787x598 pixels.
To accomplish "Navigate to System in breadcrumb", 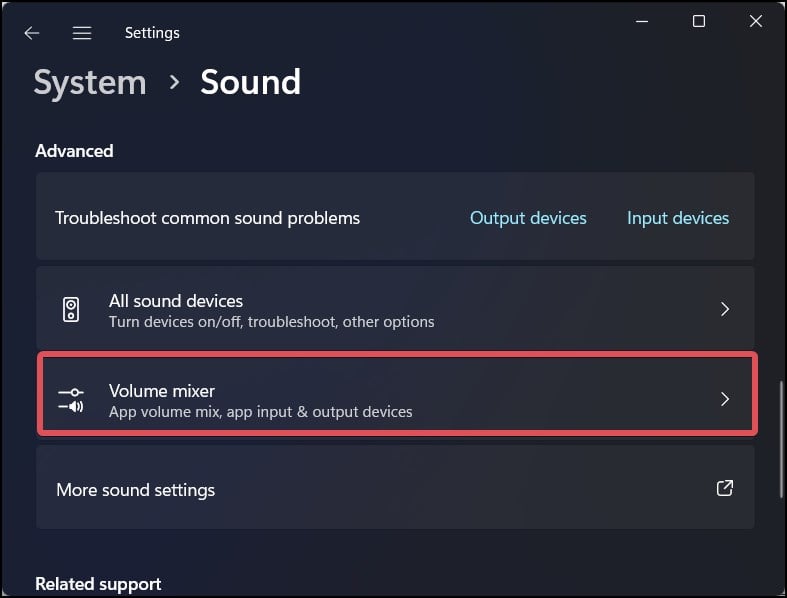I will pyautogui.click(x=90, y=82).
